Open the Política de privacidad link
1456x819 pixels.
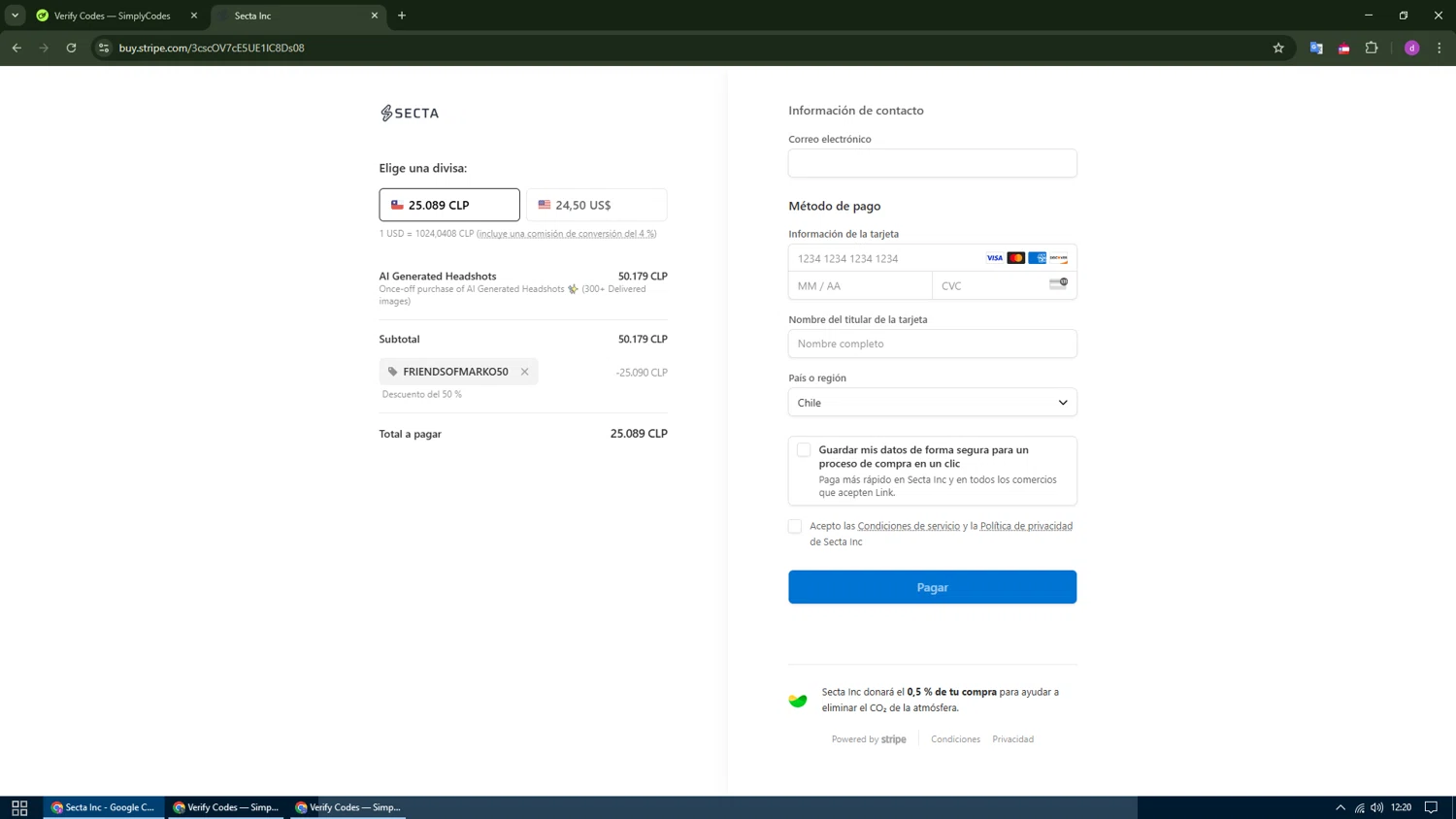pos(1026,526)
